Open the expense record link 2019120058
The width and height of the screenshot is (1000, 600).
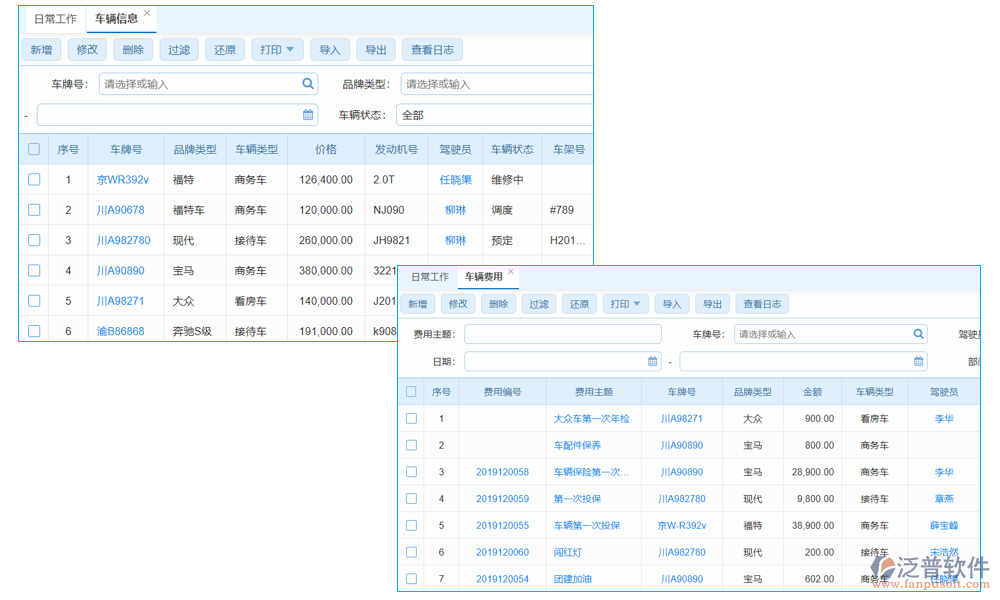point(503,471)
